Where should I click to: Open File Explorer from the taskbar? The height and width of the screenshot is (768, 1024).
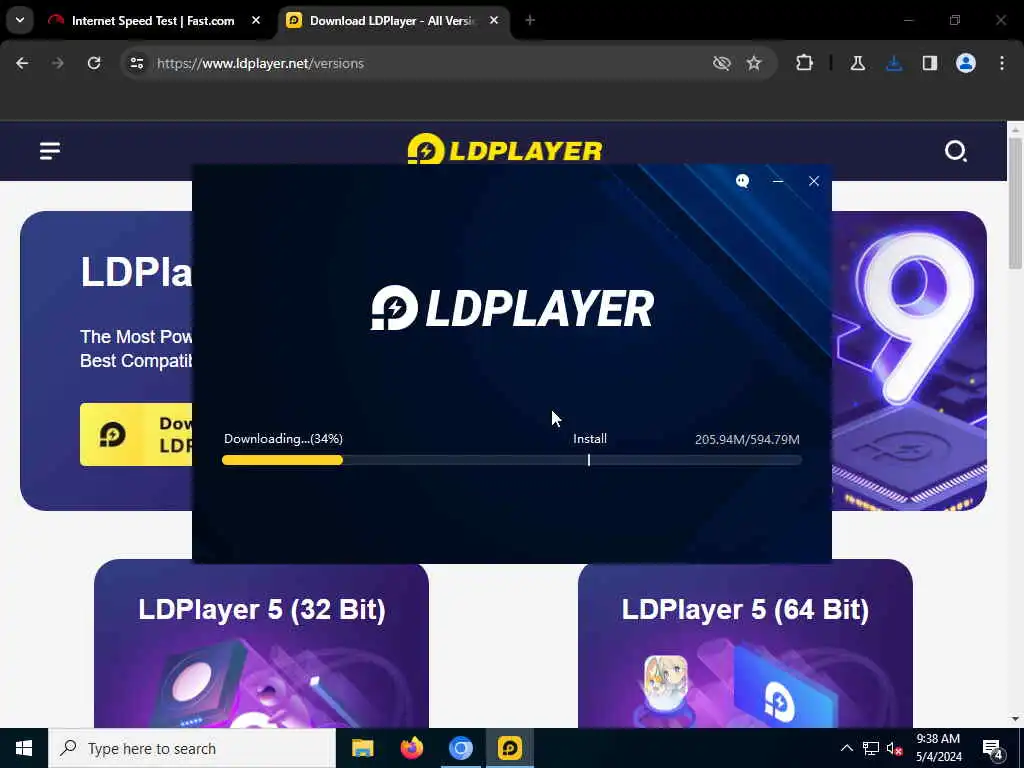point(362,748)
